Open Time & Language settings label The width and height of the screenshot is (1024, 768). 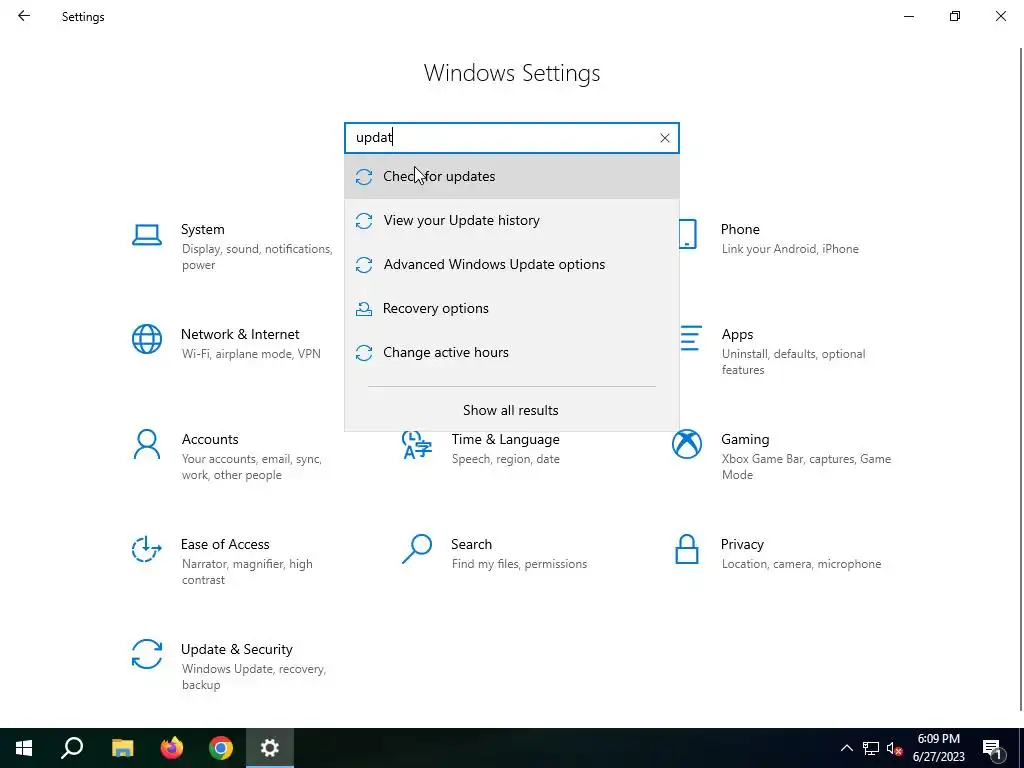(505, 440)
